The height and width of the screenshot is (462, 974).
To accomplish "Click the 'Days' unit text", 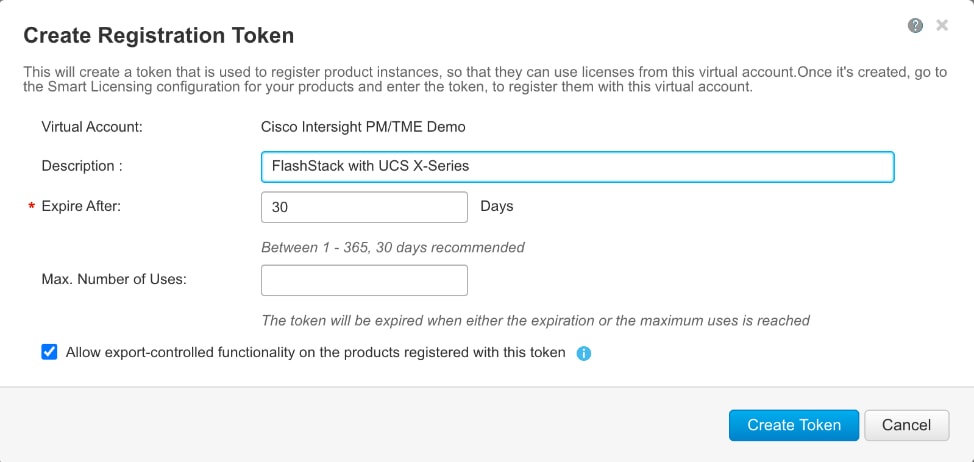I will (497, 206).
